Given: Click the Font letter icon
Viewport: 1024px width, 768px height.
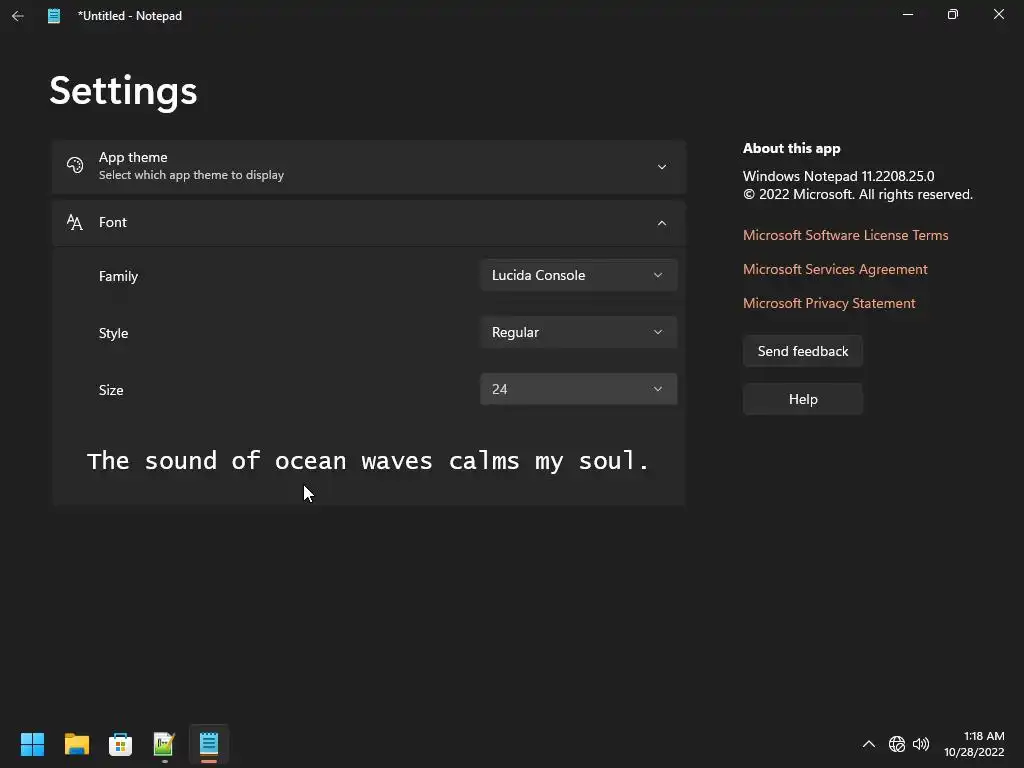Looking at the screenshot, I should coord(75,223).
